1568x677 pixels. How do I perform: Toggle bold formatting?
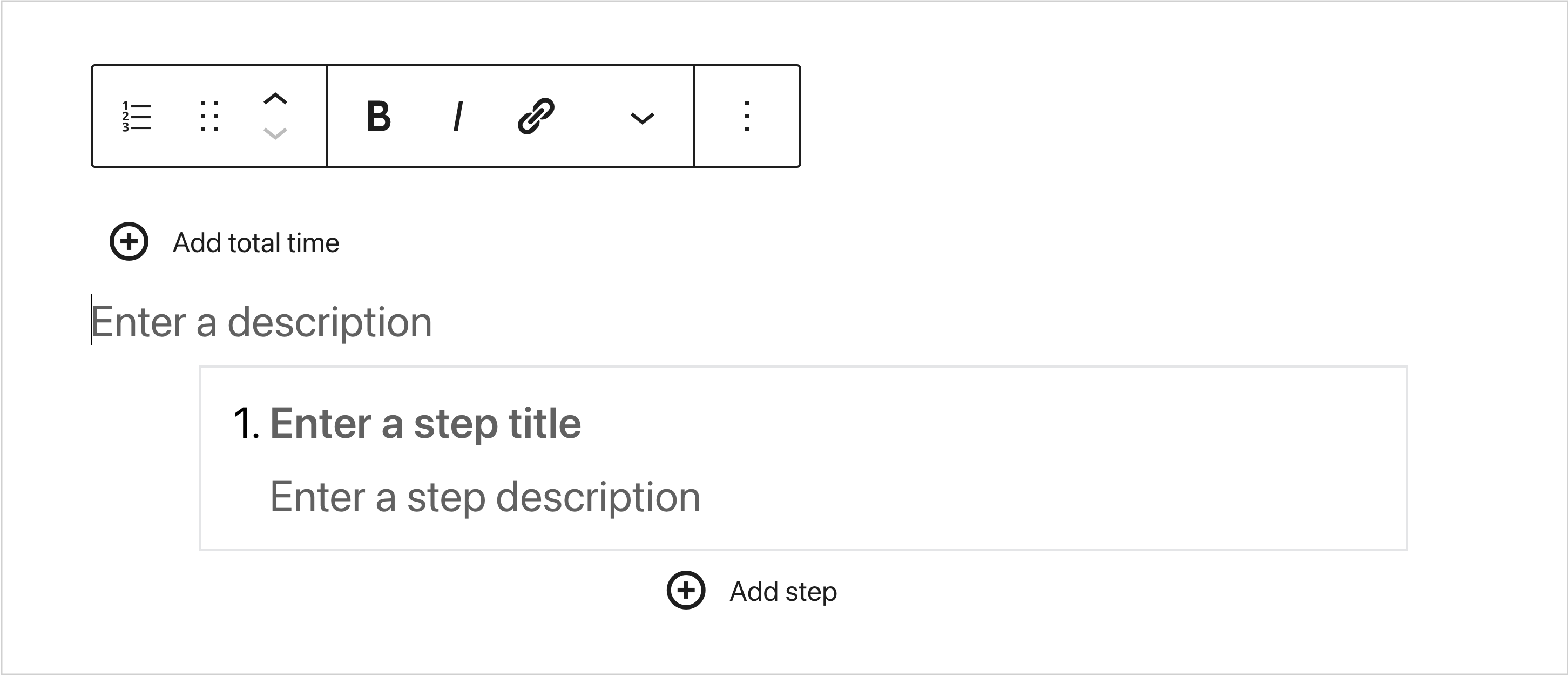(379, 116)
